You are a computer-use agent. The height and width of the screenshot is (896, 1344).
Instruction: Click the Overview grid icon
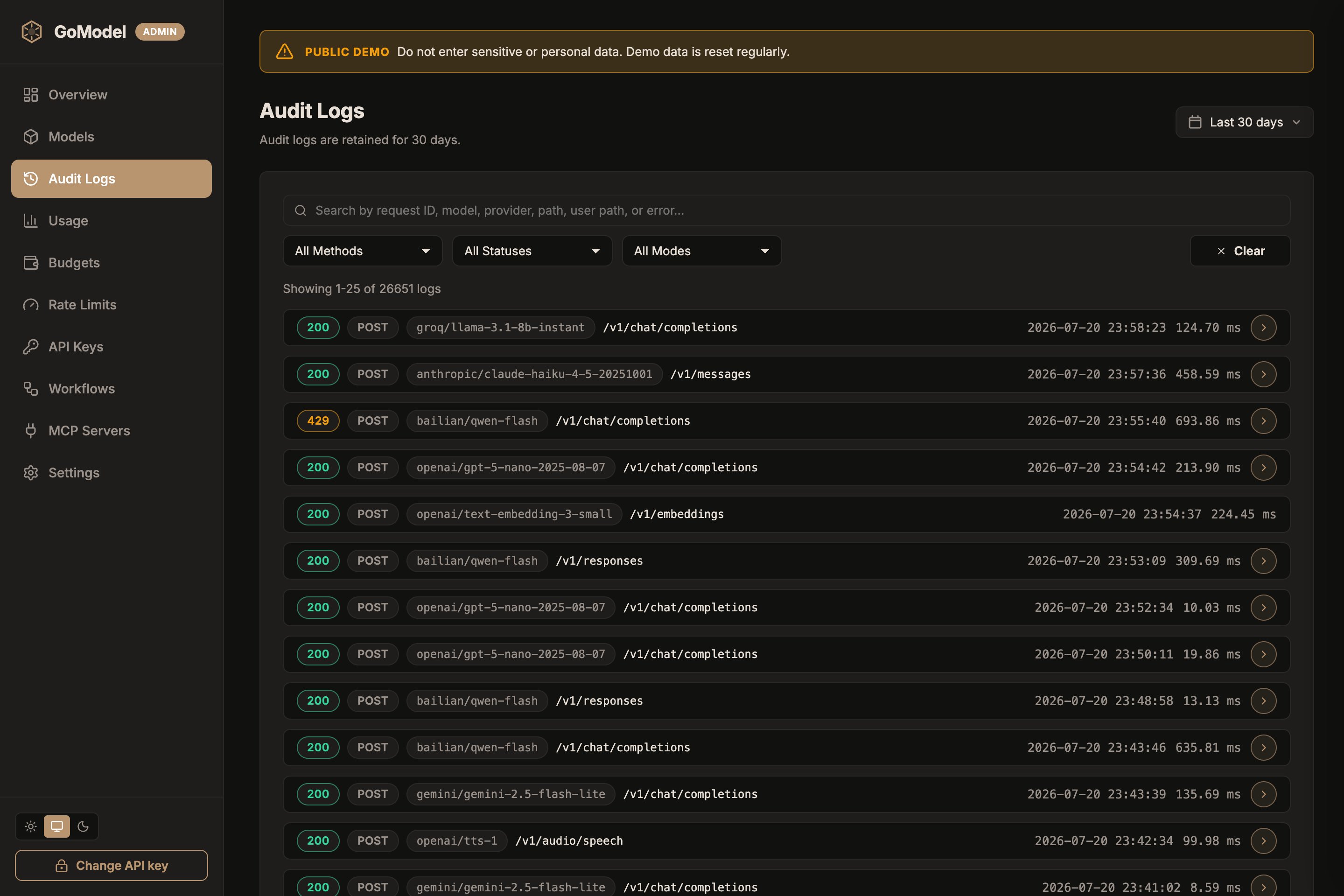(x=31, y=95)
